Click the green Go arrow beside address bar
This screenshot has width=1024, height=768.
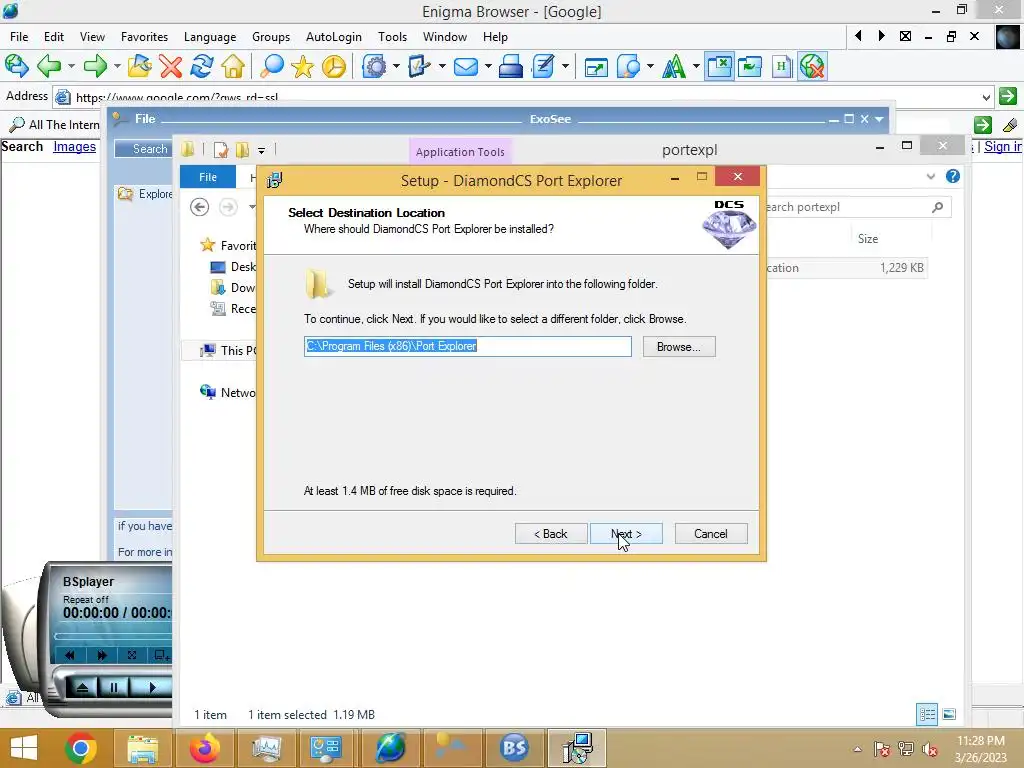[x=1008, y=96]
